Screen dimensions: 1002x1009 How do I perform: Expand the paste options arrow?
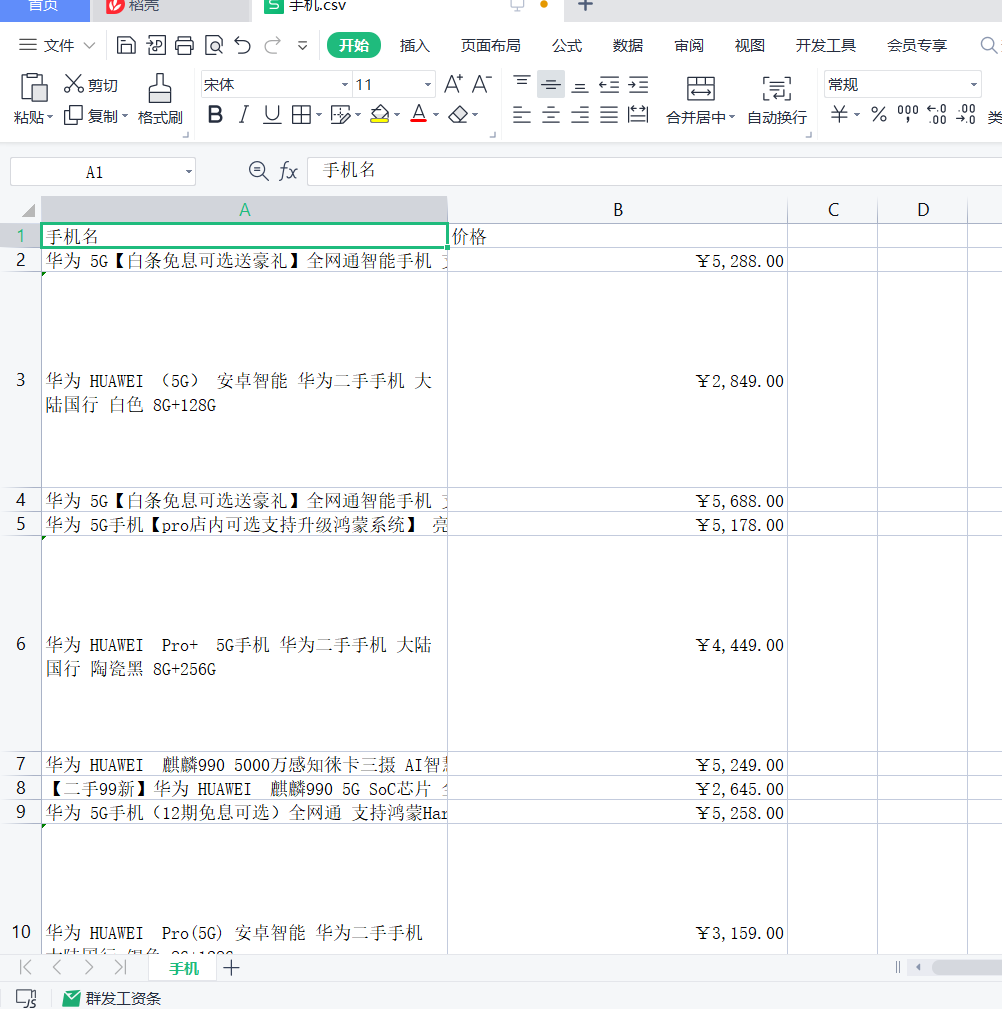tap(50, 117)
